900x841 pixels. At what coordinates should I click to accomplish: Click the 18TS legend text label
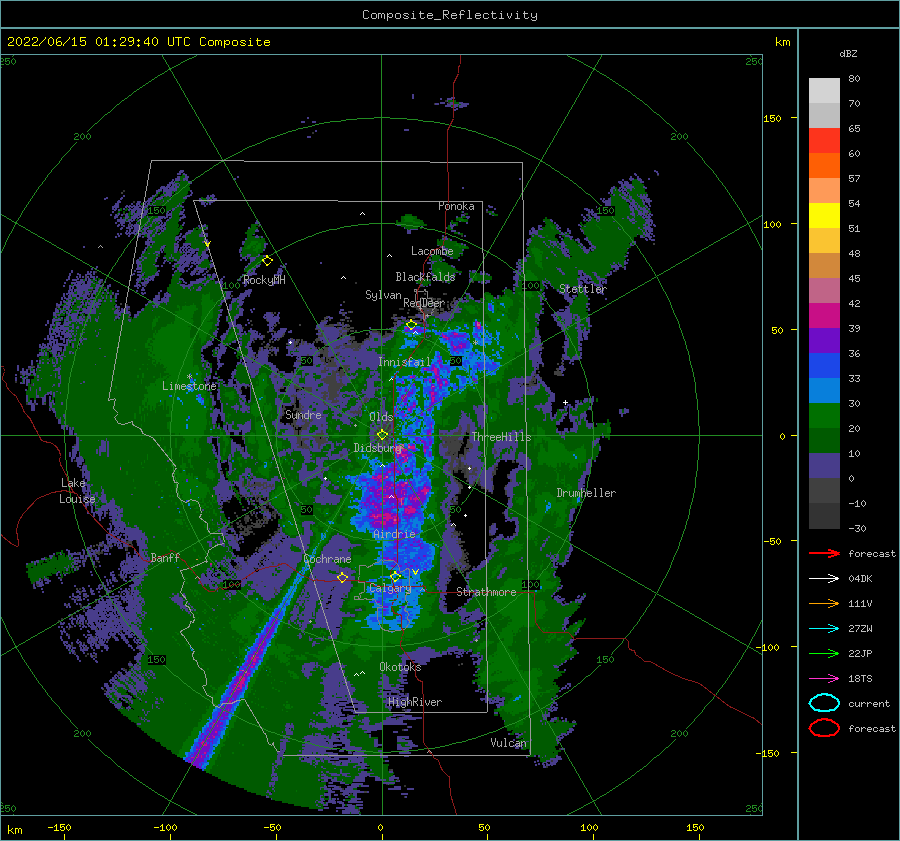tap(860, 678)
